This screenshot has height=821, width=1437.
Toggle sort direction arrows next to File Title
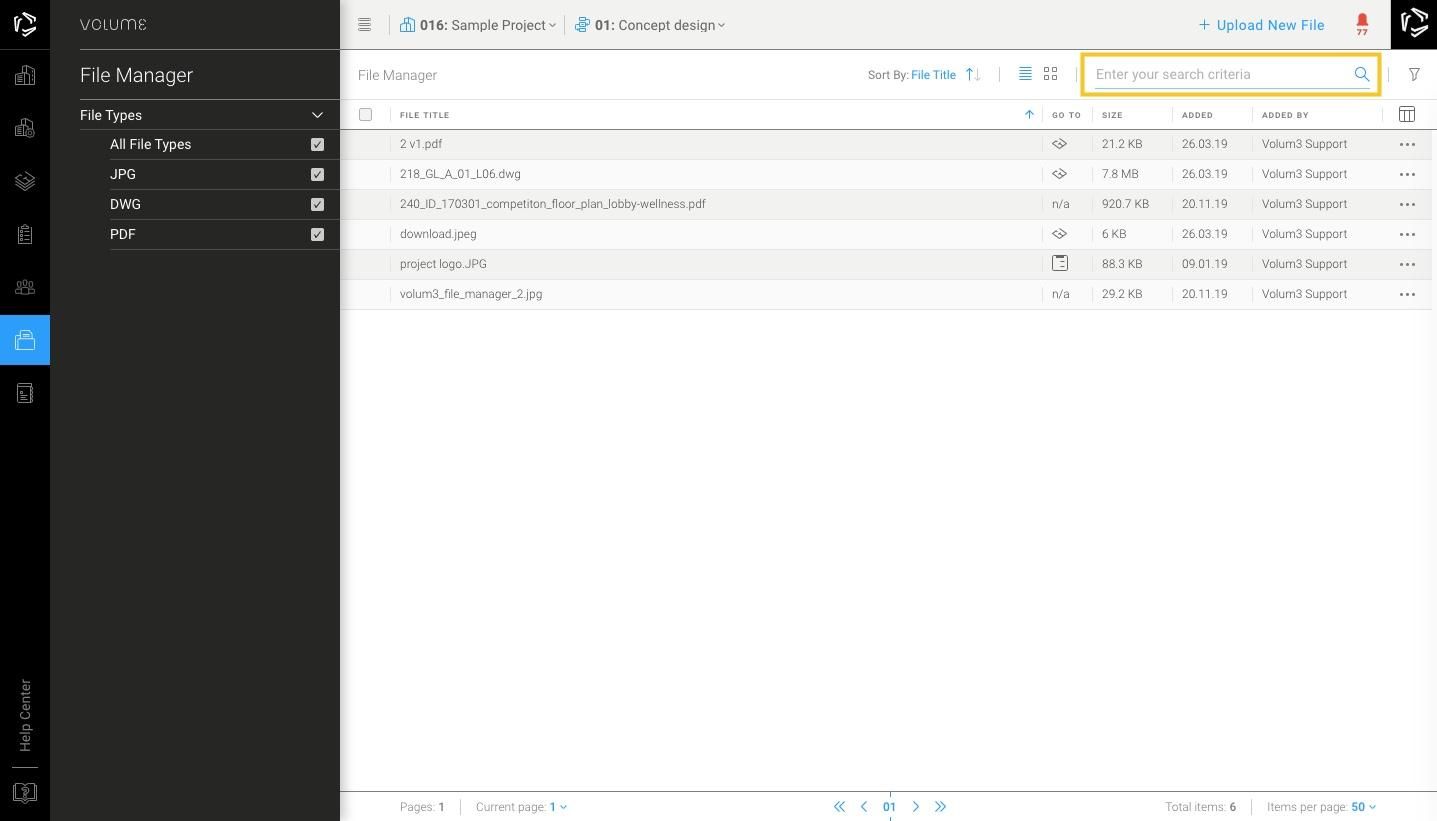pos(973,74)
